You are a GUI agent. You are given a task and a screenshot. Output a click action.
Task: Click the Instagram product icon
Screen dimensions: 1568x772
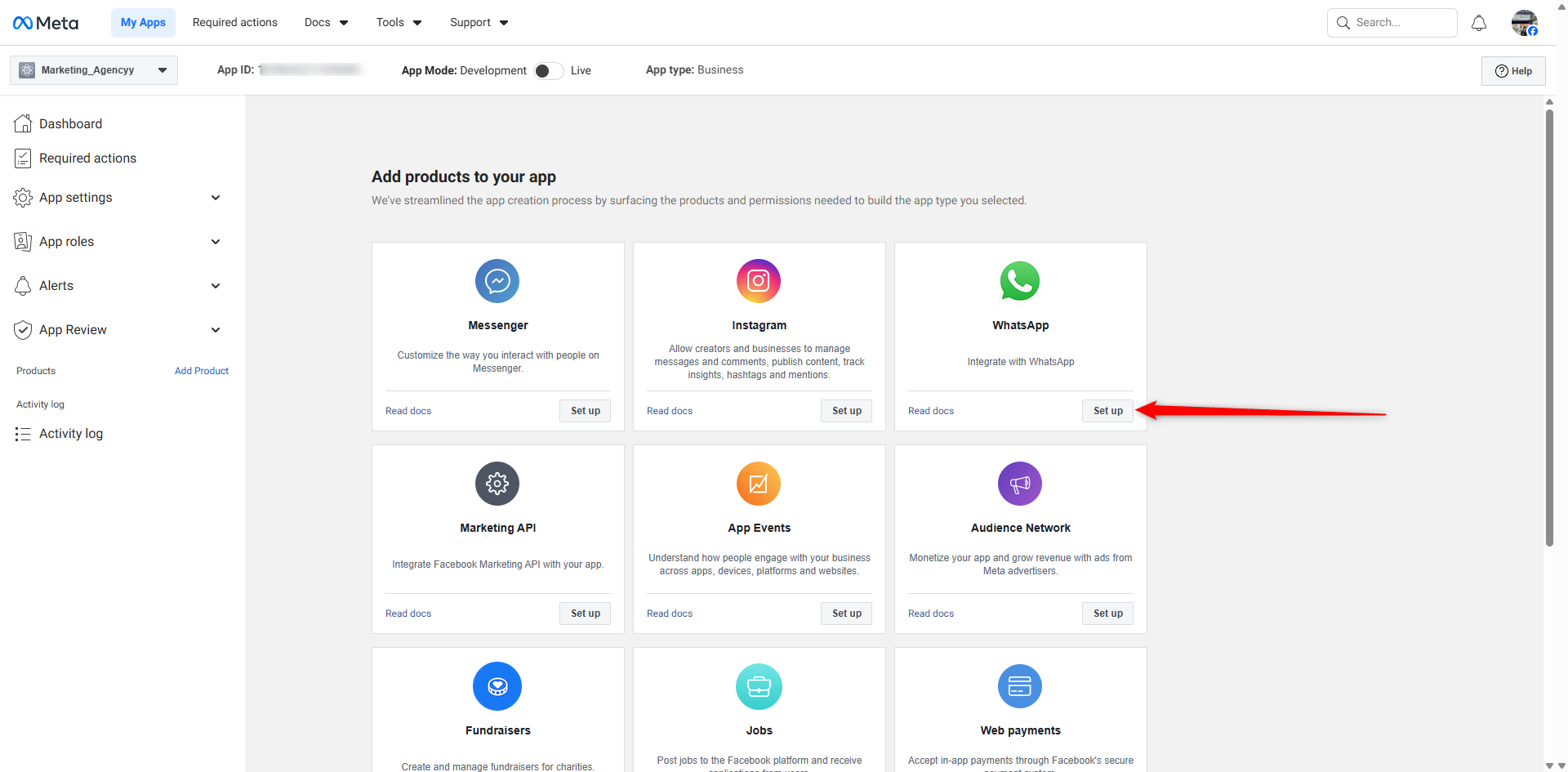point(759,281)
